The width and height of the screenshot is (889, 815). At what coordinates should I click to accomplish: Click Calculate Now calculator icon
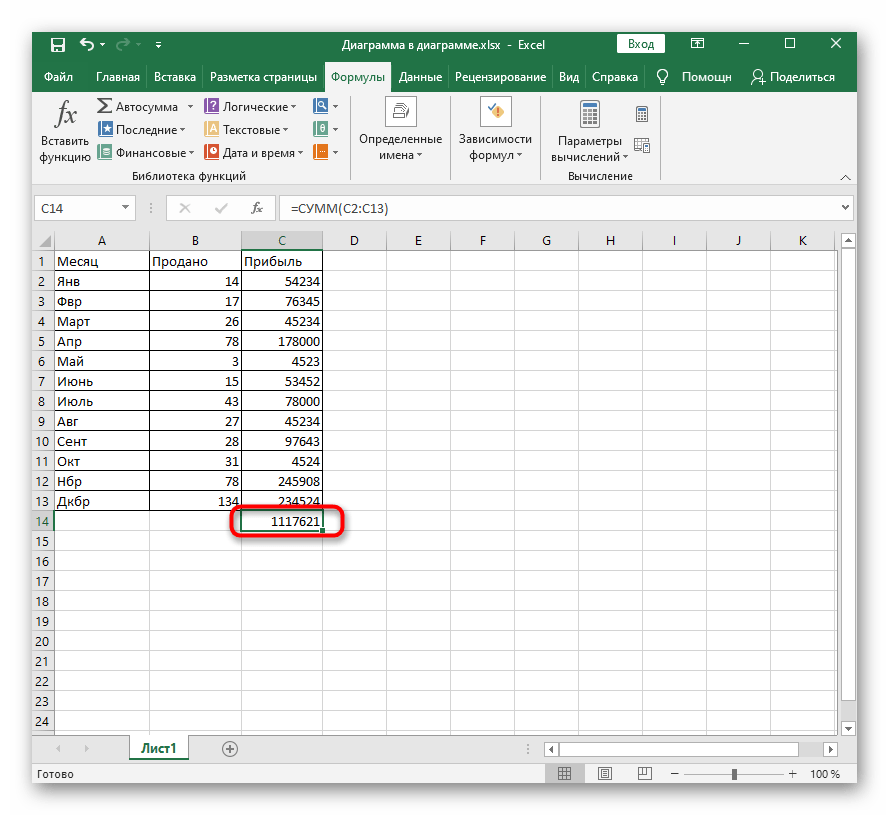[641, 114]
